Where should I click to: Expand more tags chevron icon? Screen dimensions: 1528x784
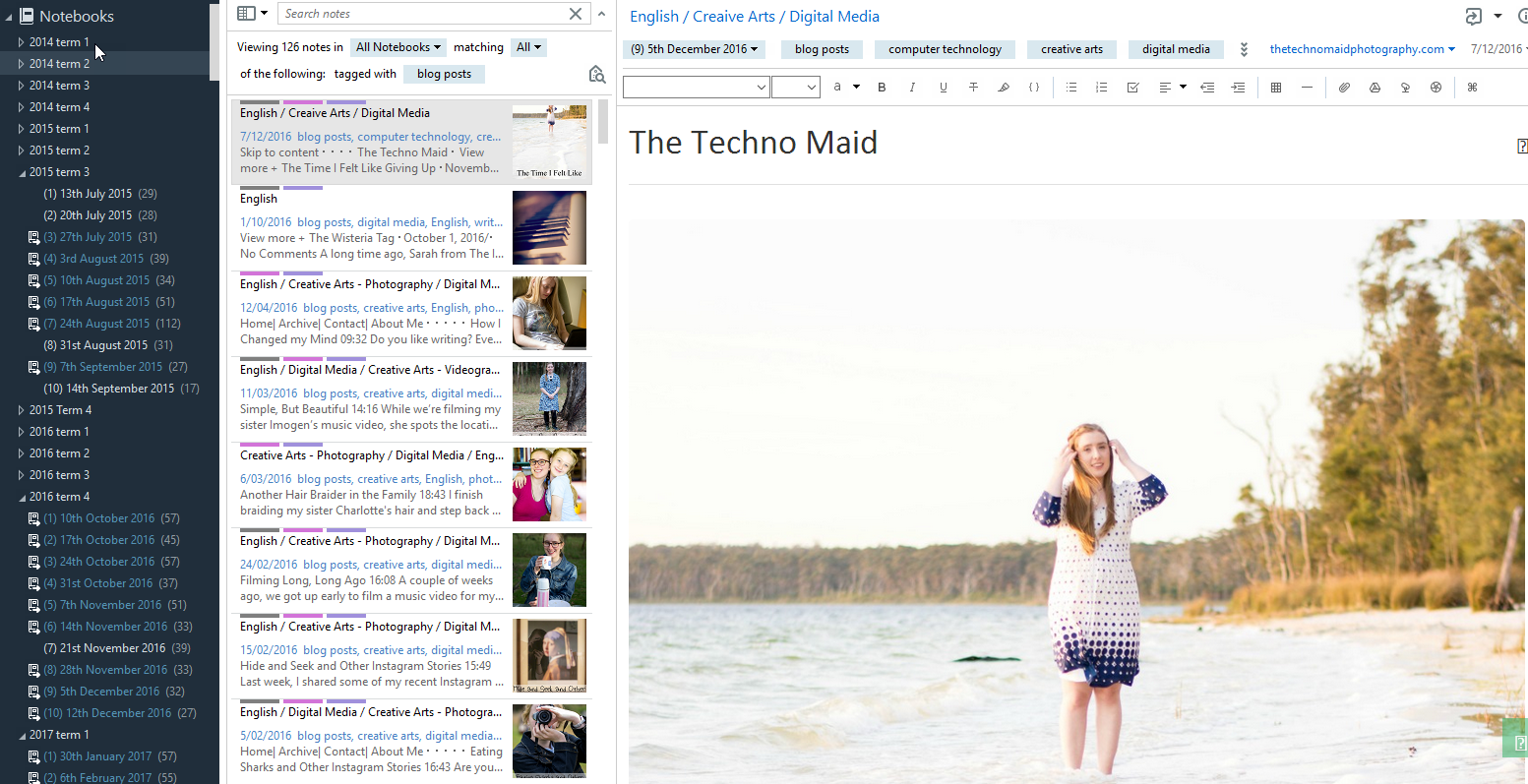pyautogui.click(x=1244, y=49)
